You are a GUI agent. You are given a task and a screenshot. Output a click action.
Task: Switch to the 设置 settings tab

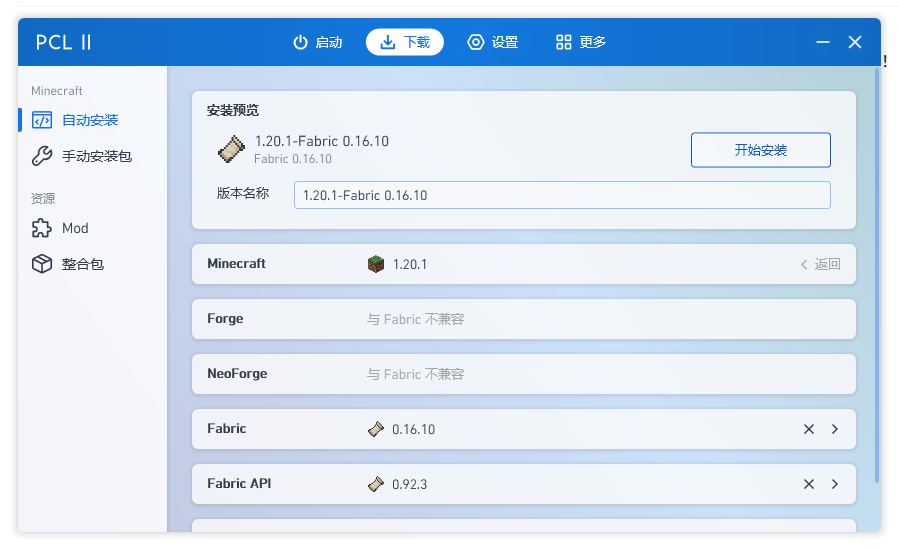coord(493,42)
